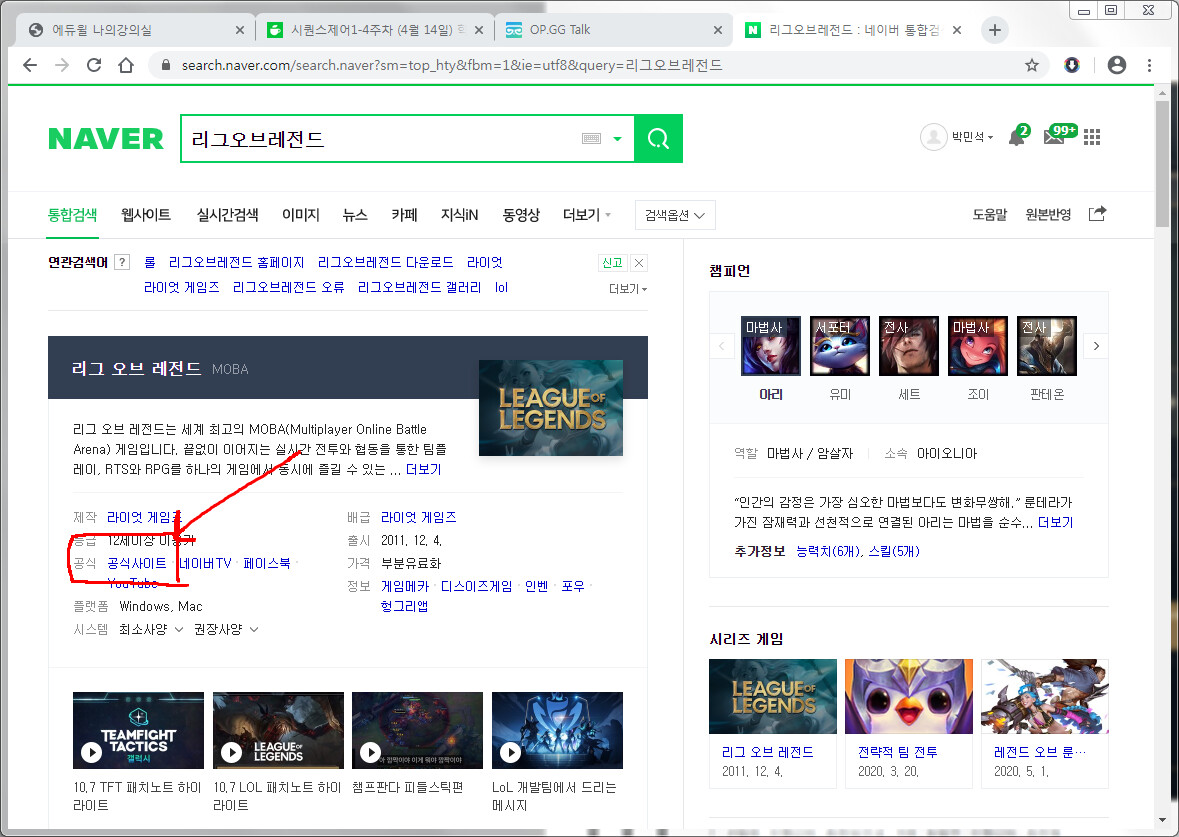The image size is (1179, 837).
Task: Expand the 최소사양 system requirements
Action: (x=151, y=629)
